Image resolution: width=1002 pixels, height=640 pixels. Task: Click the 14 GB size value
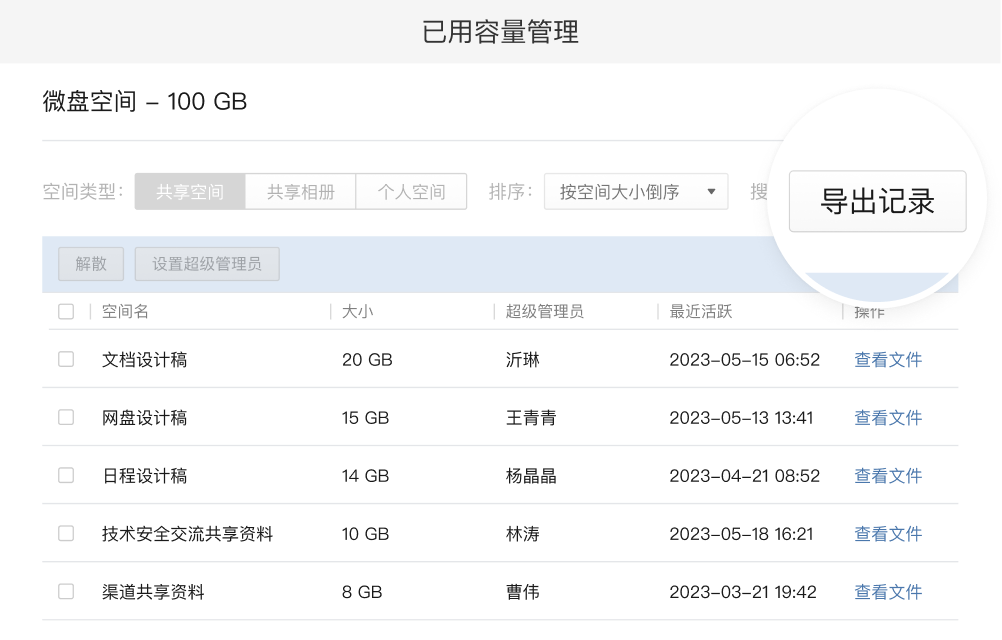point(366,476)
